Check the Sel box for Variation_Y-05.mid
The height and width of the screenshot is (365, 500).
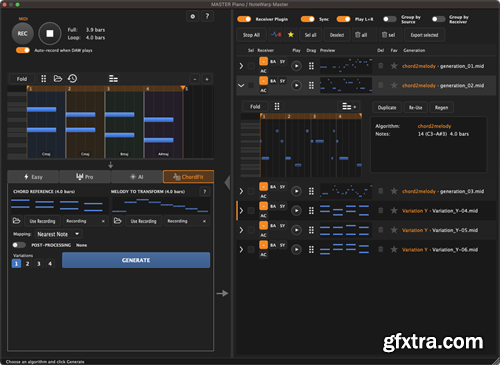251,230
